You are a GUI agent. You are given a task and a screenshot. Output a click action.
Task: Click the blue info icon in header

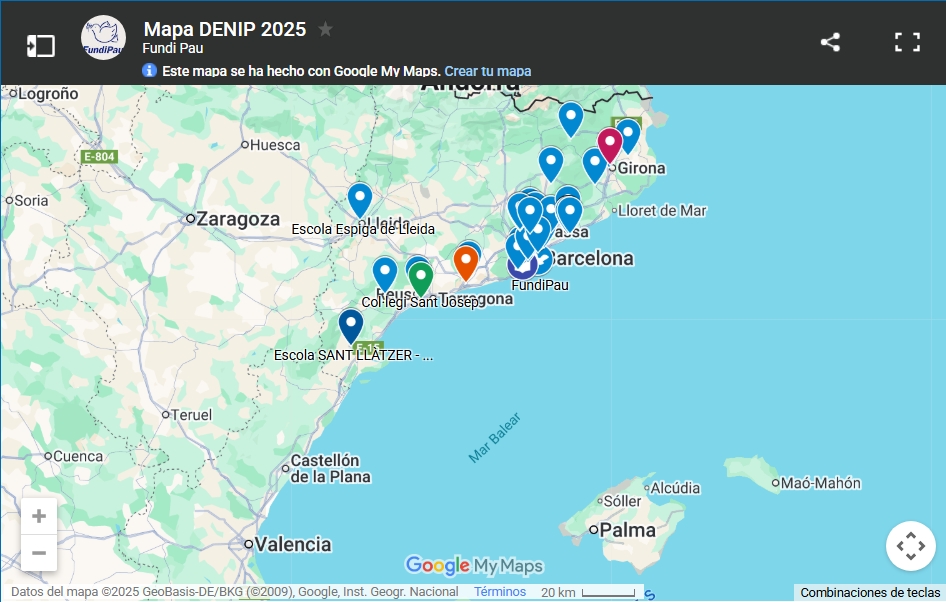[x=150, y=71]
